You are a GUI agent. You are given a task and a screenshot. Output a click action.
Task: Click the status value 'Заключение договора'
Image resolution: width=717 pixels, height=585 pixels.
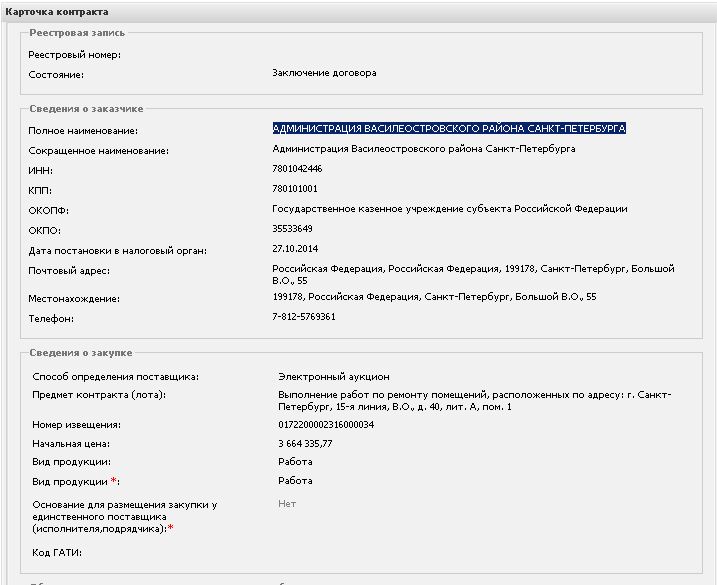coord(324,73)
